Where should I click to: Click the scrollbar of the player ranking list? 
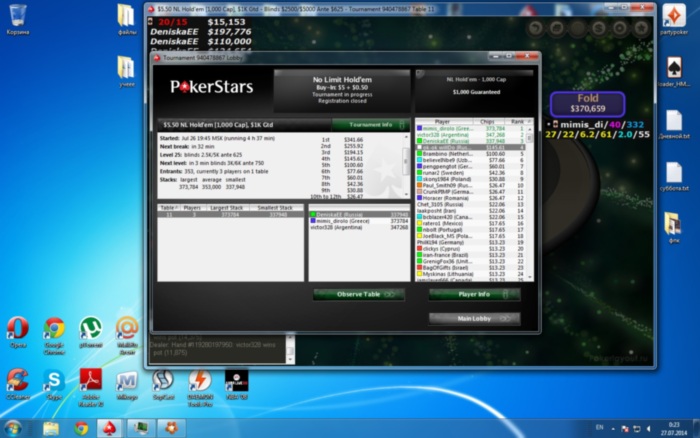coord(530,203)
